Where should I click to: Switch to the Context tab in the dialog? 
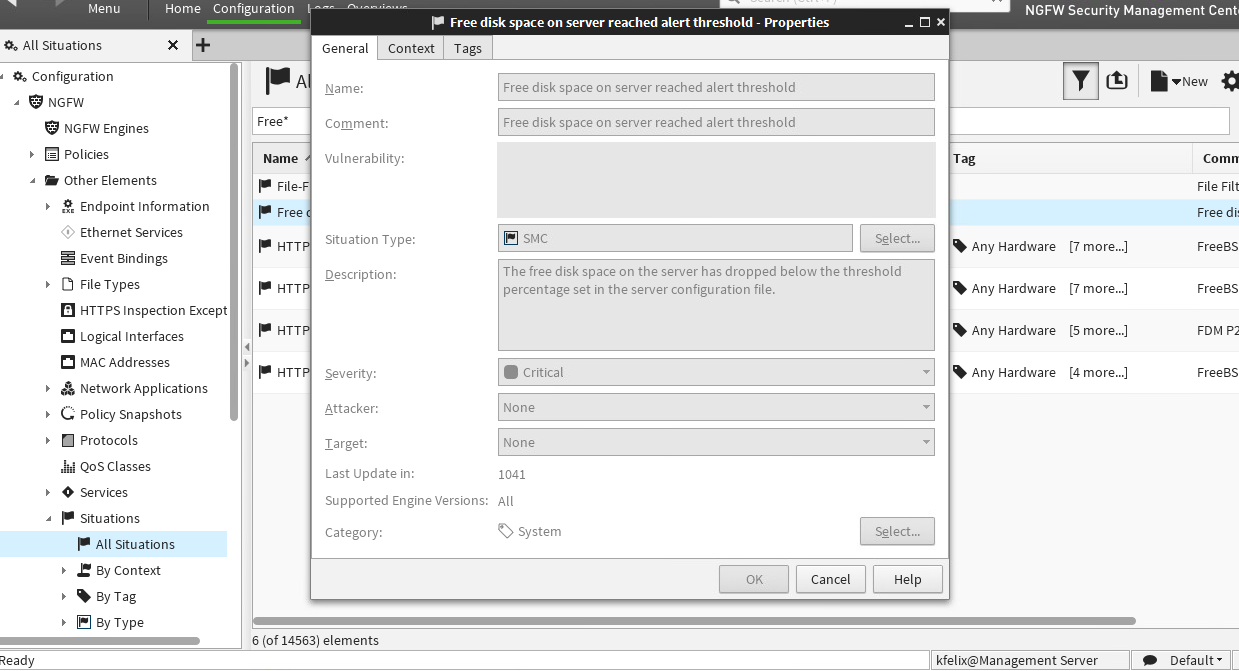(410, 47)
